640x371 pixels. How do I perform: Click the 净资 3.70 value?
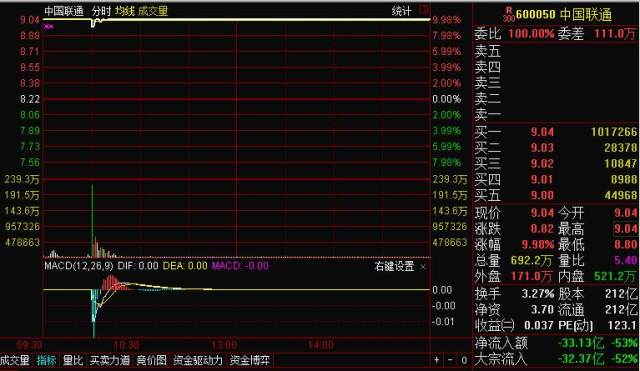tap(542, 309)
